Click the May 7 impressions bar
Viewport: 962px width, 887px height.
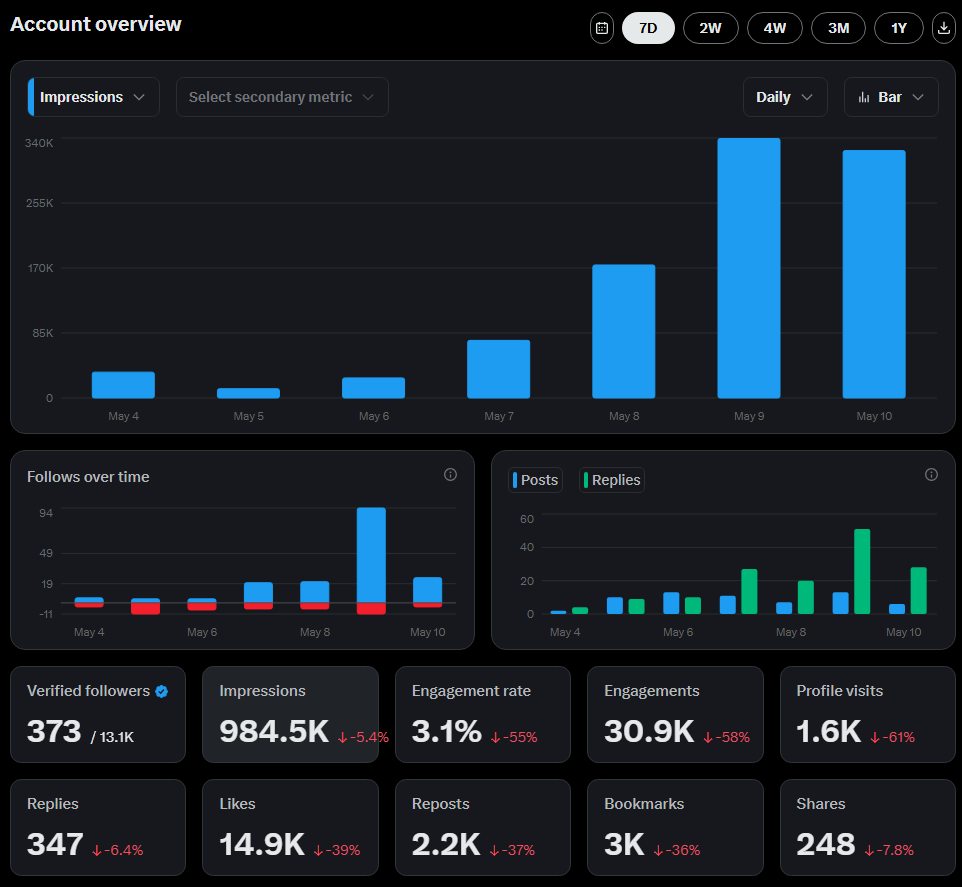pyautogui.click(x=499, y=369)
